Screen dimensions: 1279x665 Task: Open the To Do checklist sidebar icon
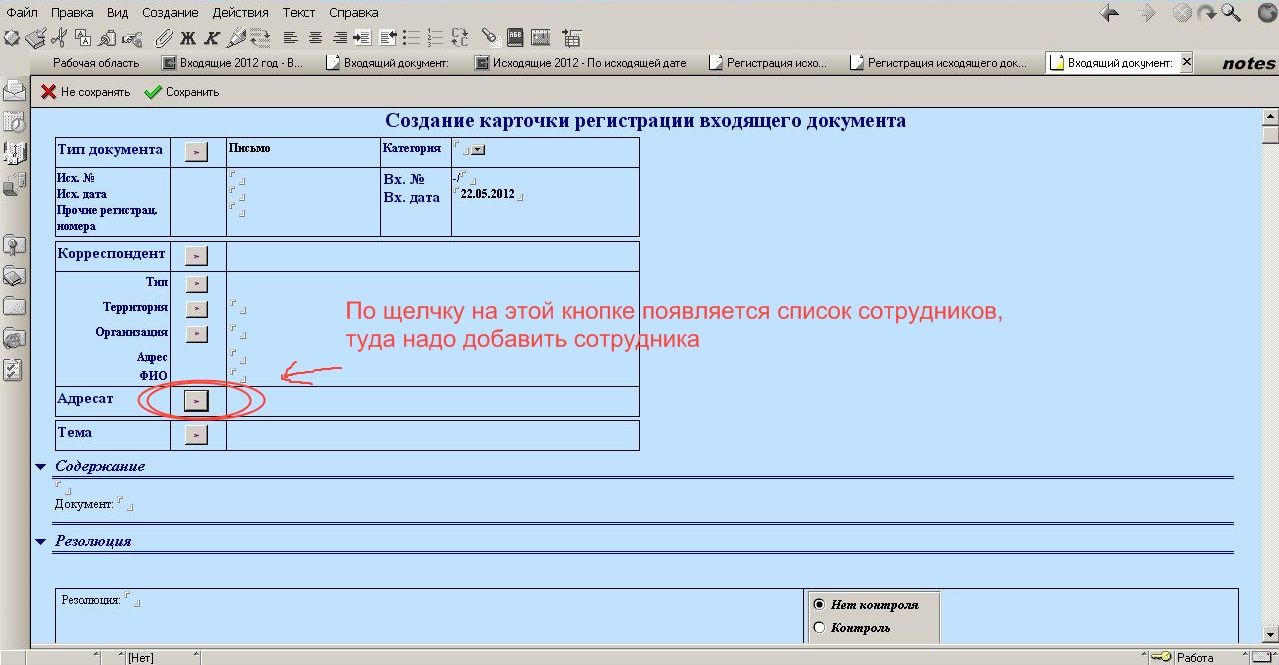tap(14, 370)
